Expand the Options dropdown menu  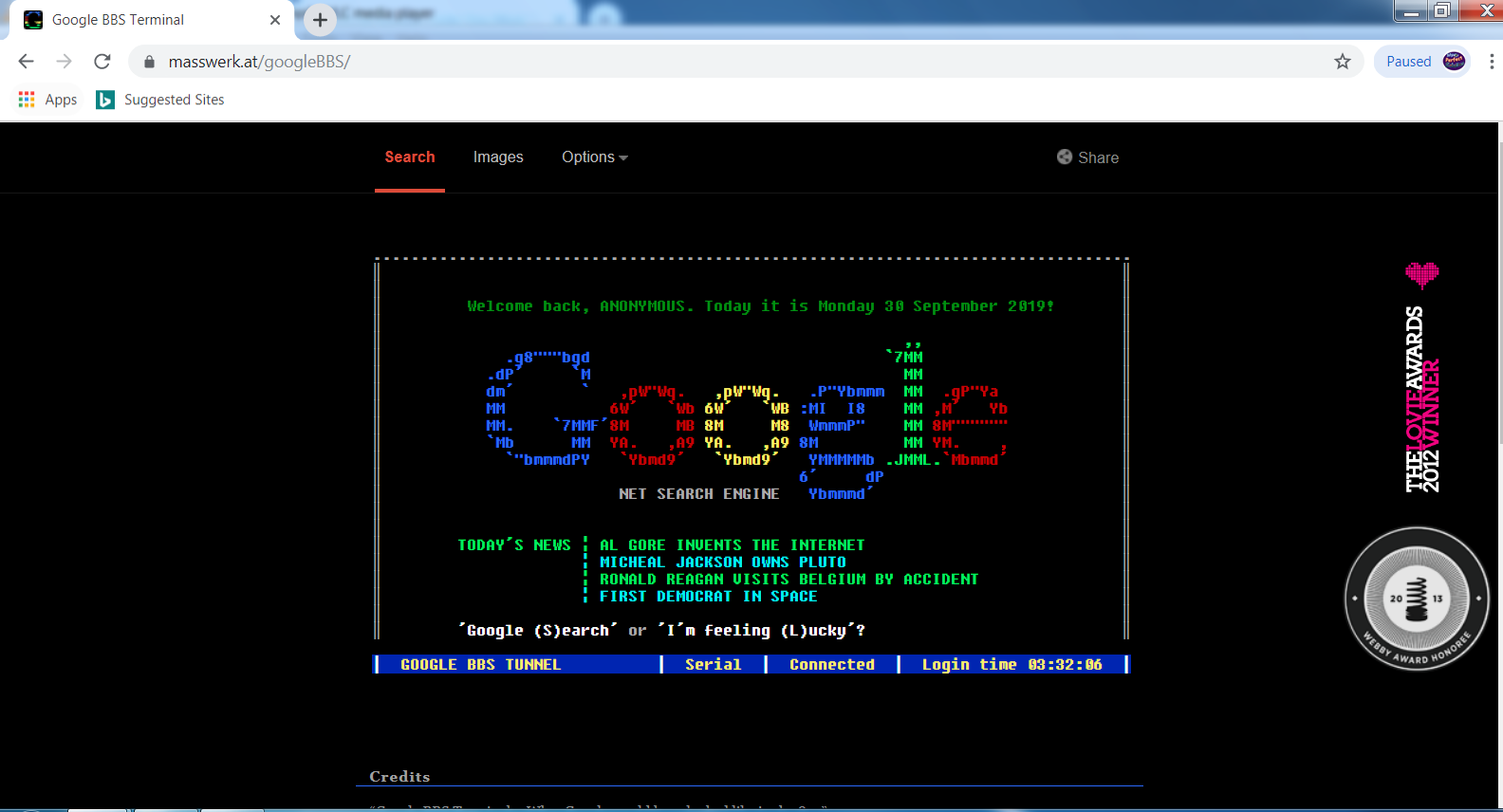(x=595, y=157)
